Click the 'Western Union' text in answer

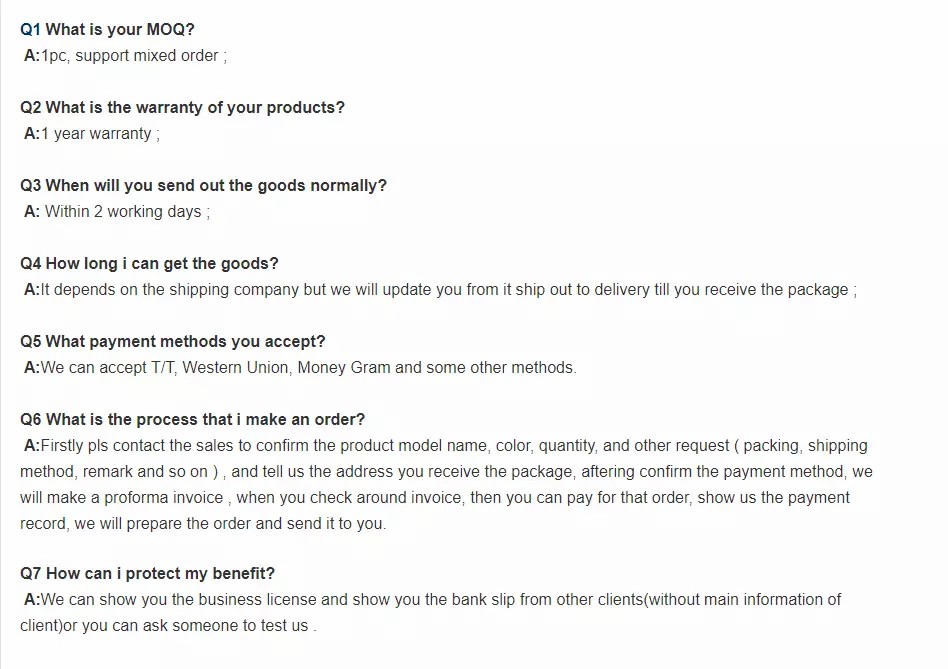pyautogui.click(x=236, y=368)
